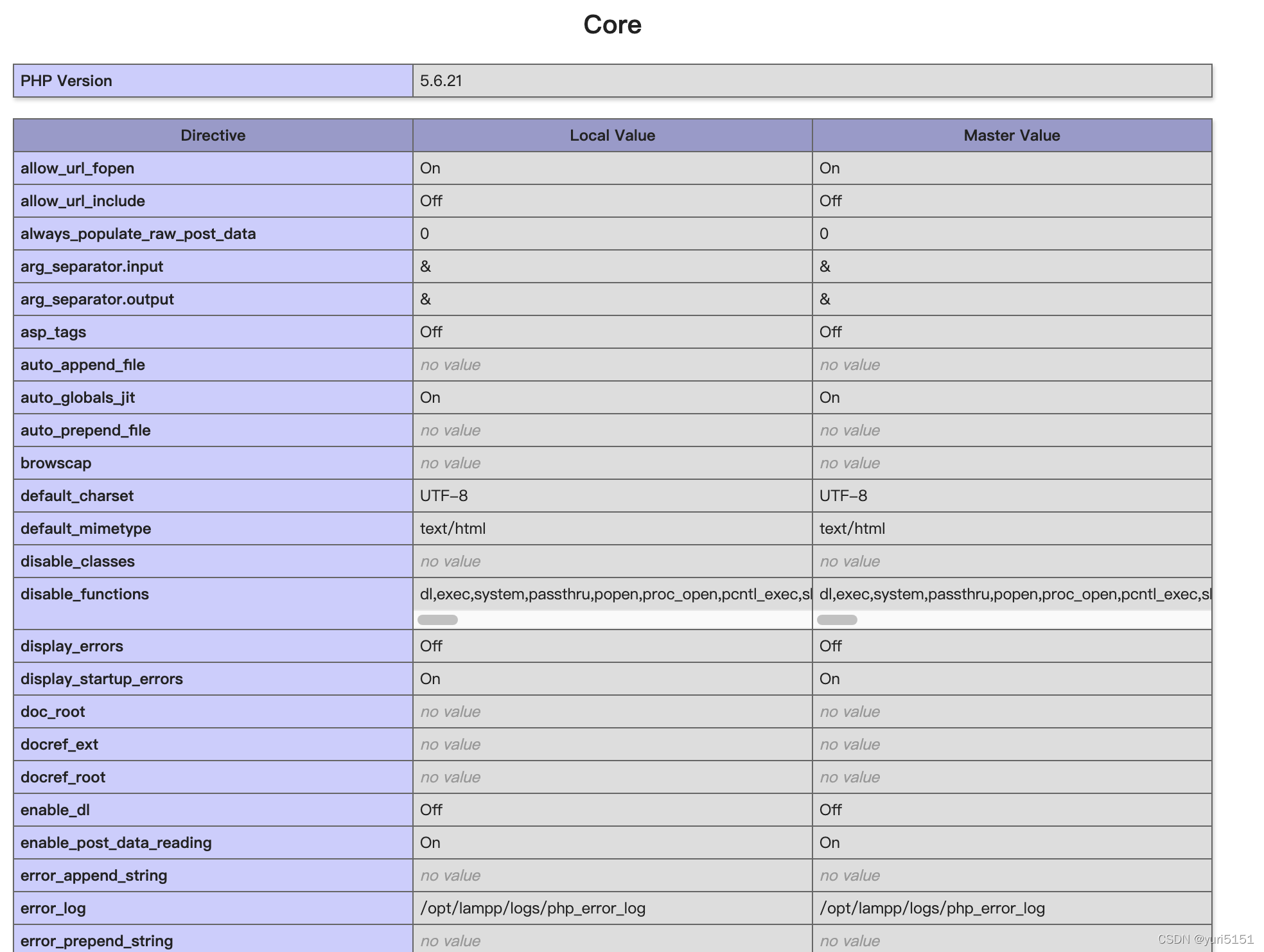Click scrollbar thumb in disable_functions Master Value cell
The image size is (1264, 952).
click(x=837, y=620)
